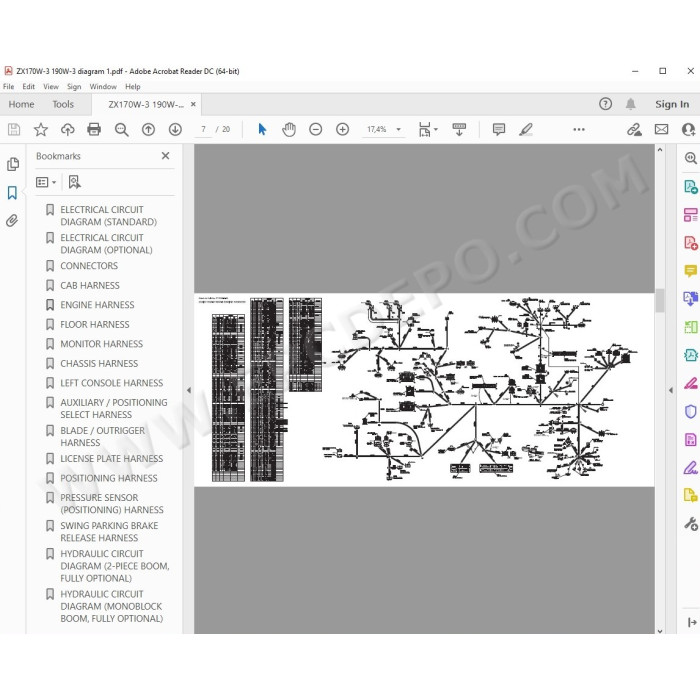The image size is (700, 700).
Task: Open the File menu
Action: [x=8, y=87]
